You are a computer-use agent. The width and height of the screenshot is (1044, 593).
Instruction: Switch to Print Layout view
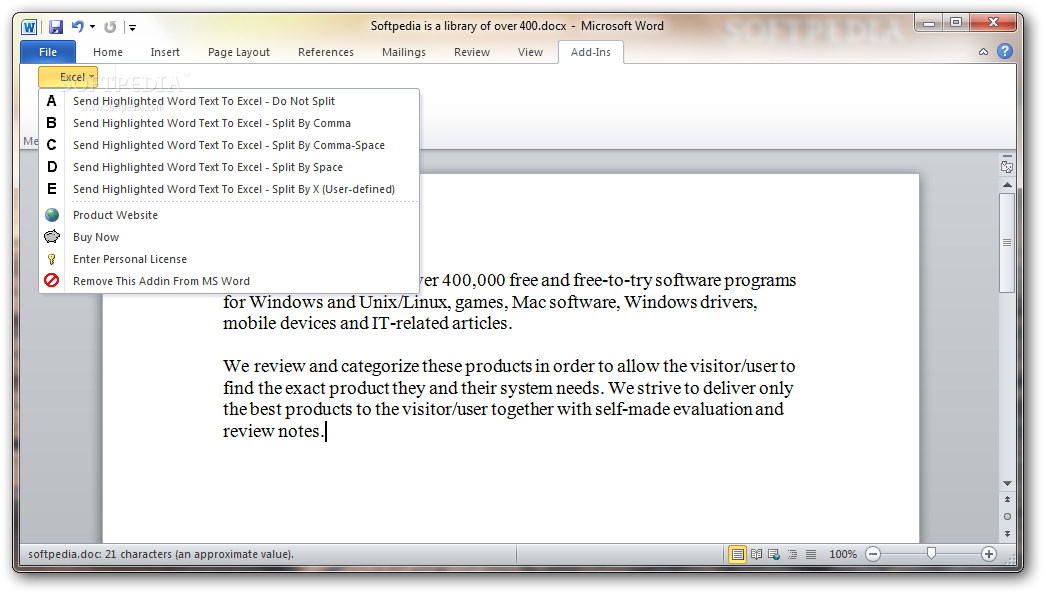738,554
